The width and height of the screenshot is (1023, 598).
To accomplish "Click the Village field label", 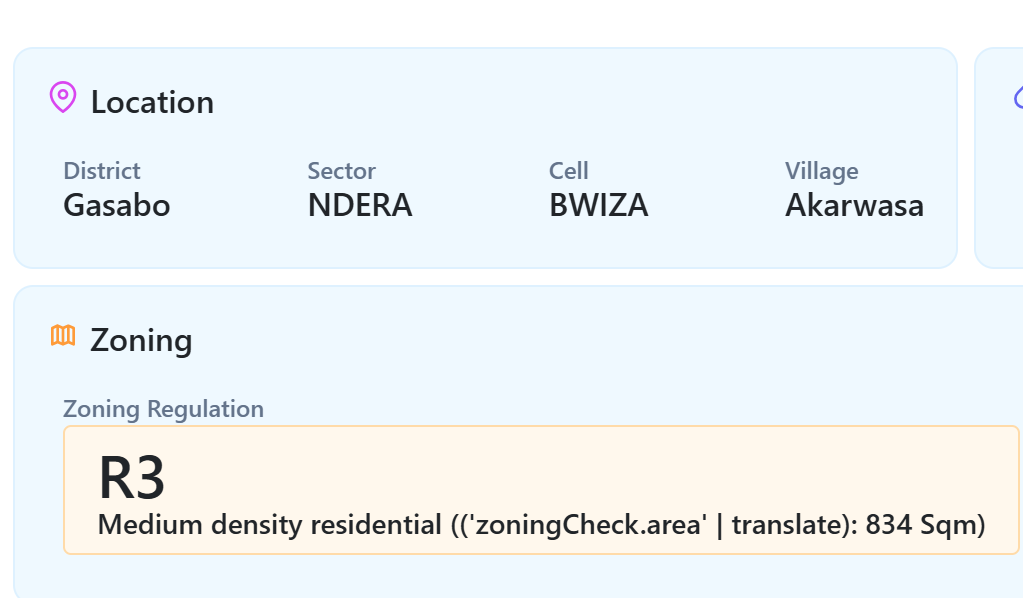I will pyautogui.click(x=822, y=171).
